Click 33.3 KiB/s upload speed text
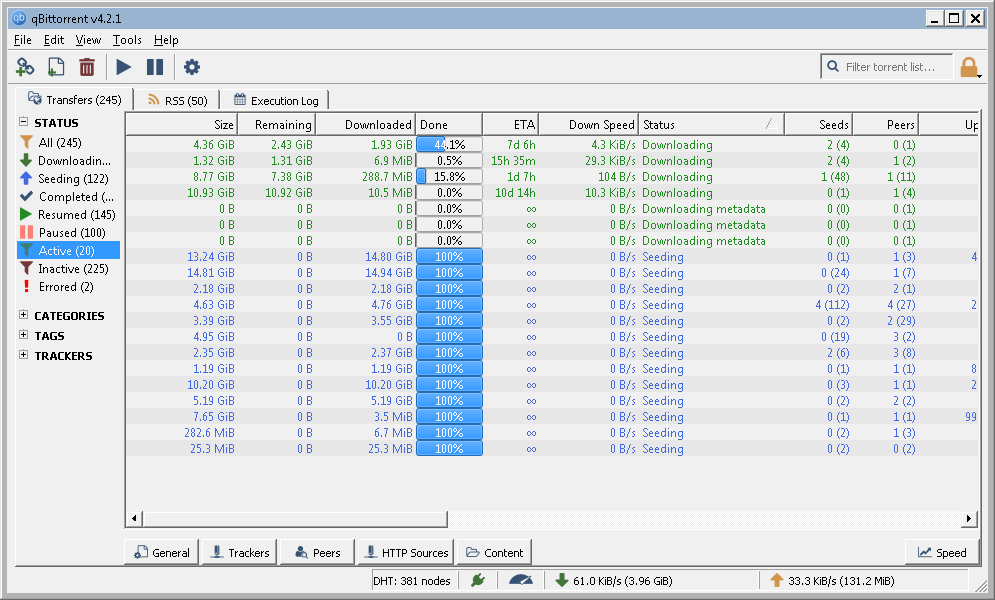Viewport: 995px width, 600px height. [x=841, y=580]
